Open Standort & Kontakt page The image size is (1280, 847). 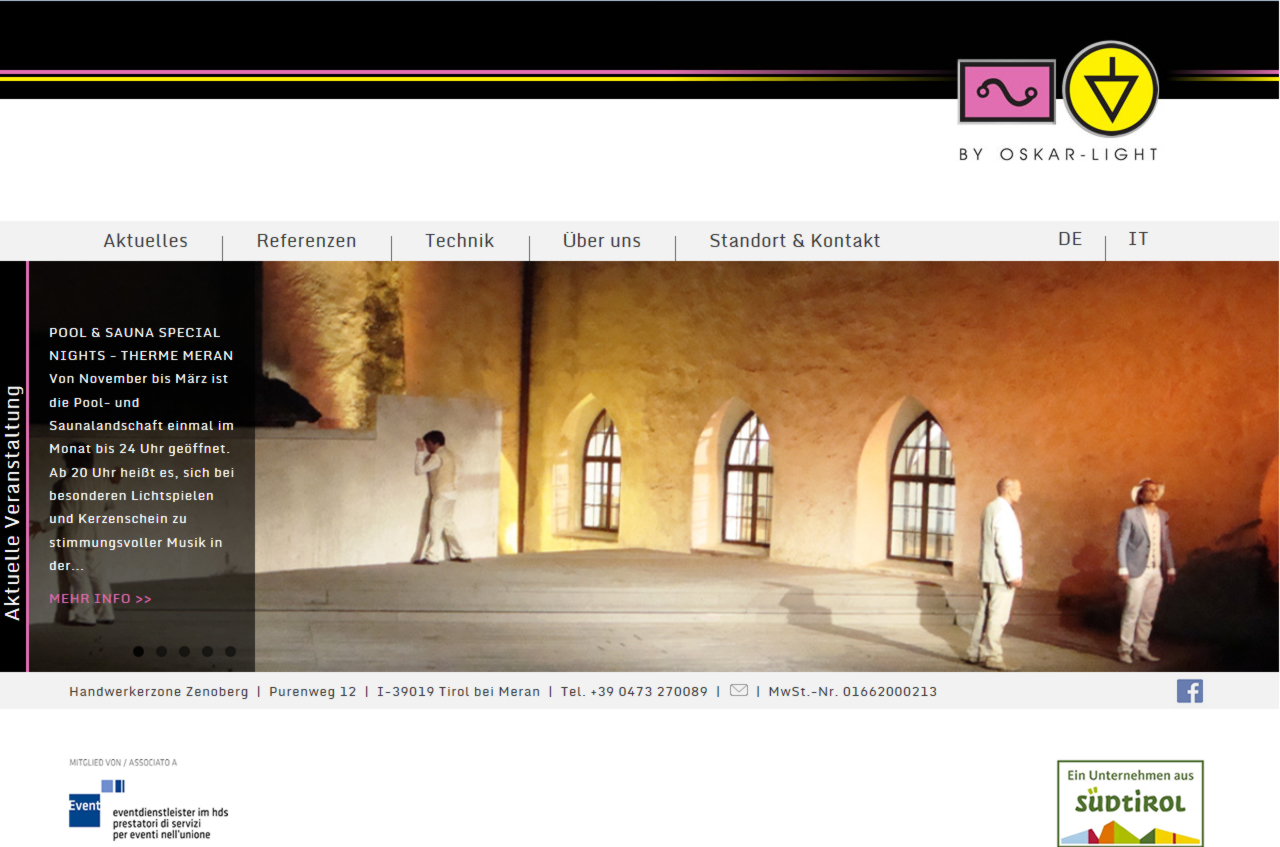point(795,241)
